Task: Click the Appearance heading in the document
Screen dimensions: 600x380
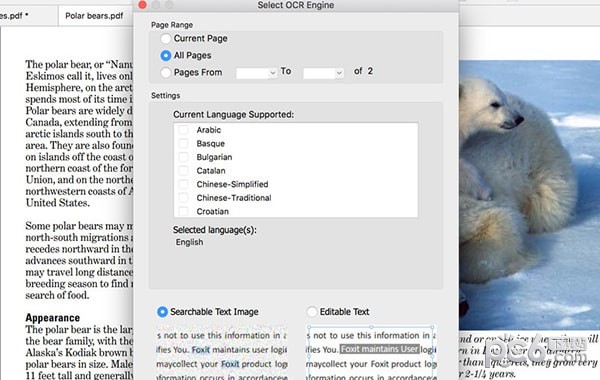Action: click(53, 318)
